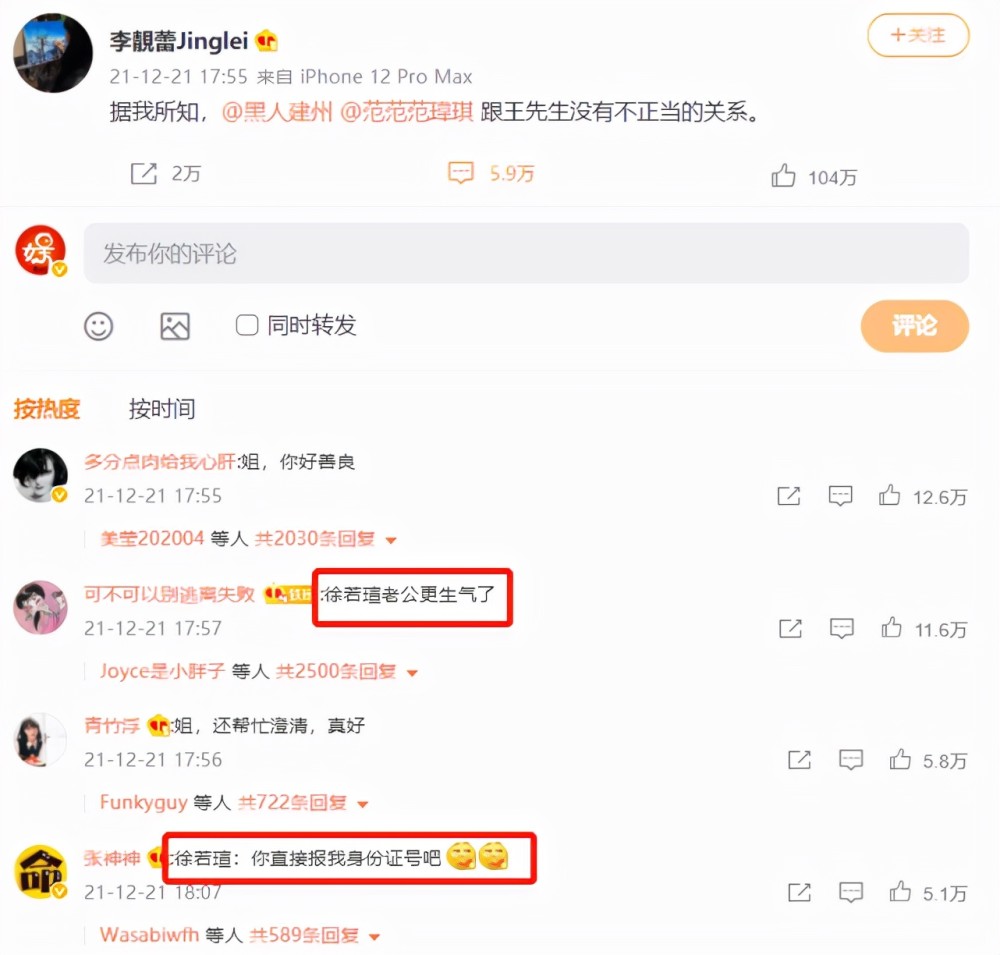Submit with the orange 评论 button
The width and height of the screenshot is (1000, 955).
pyautogui.click(x=915, y=326)
